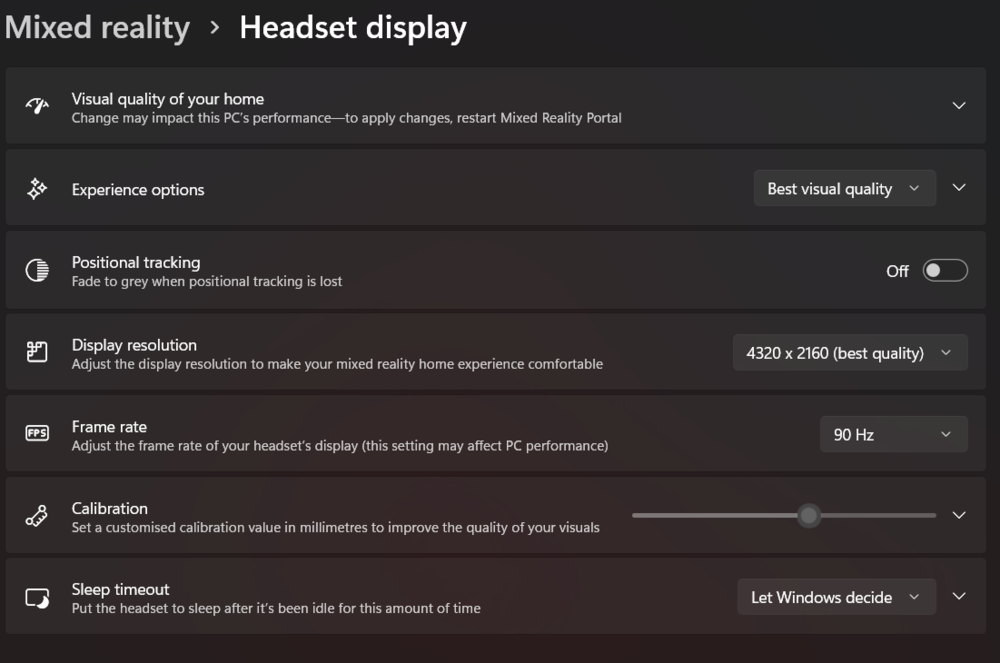This screenshot has width=1000, height=663.
Task: Click the Display resolution icon
Action: [37, 353]
